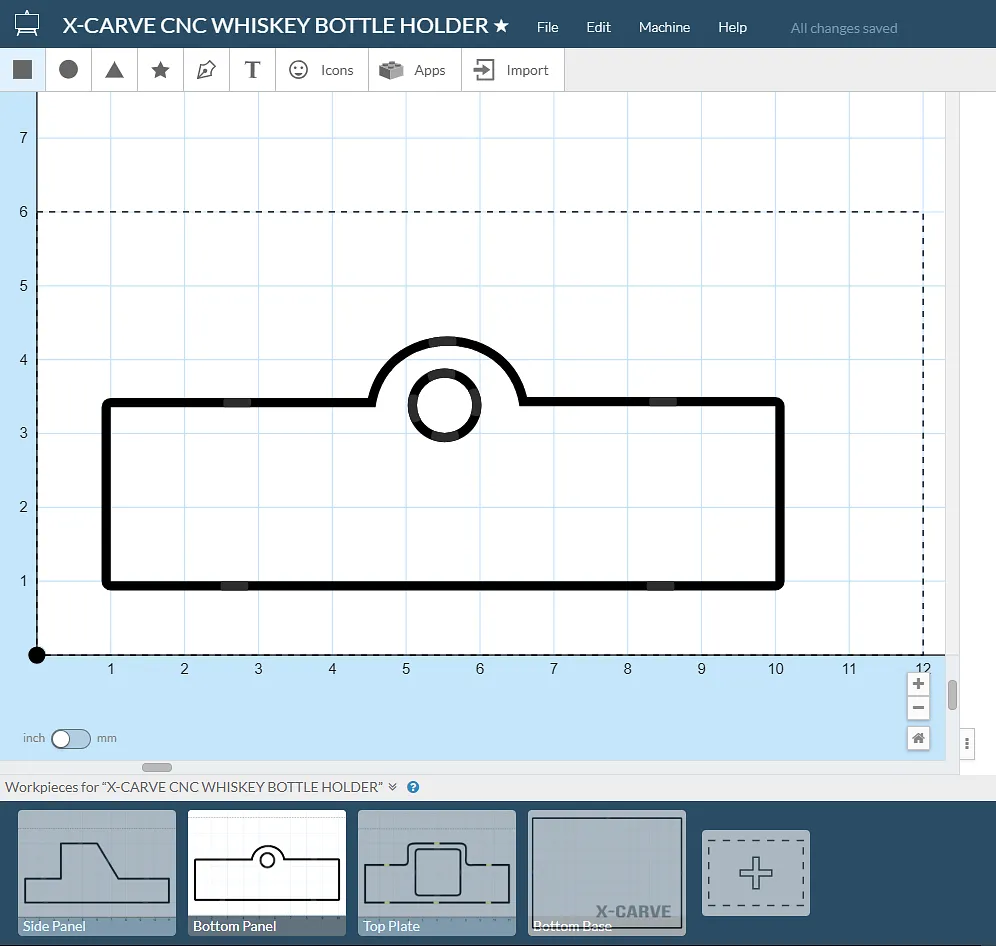Reset the view with home button

coord(918,739)
